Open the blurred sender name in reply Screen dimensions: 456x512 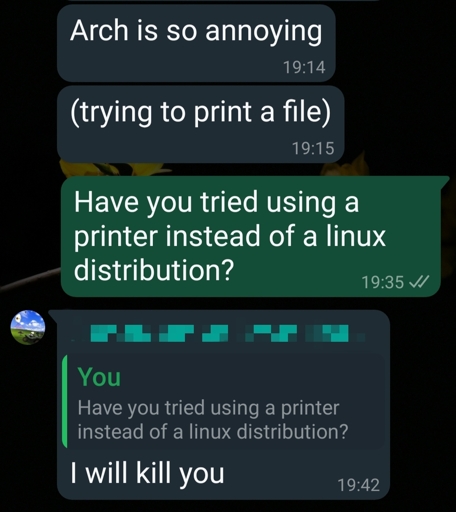pos(220,333)
